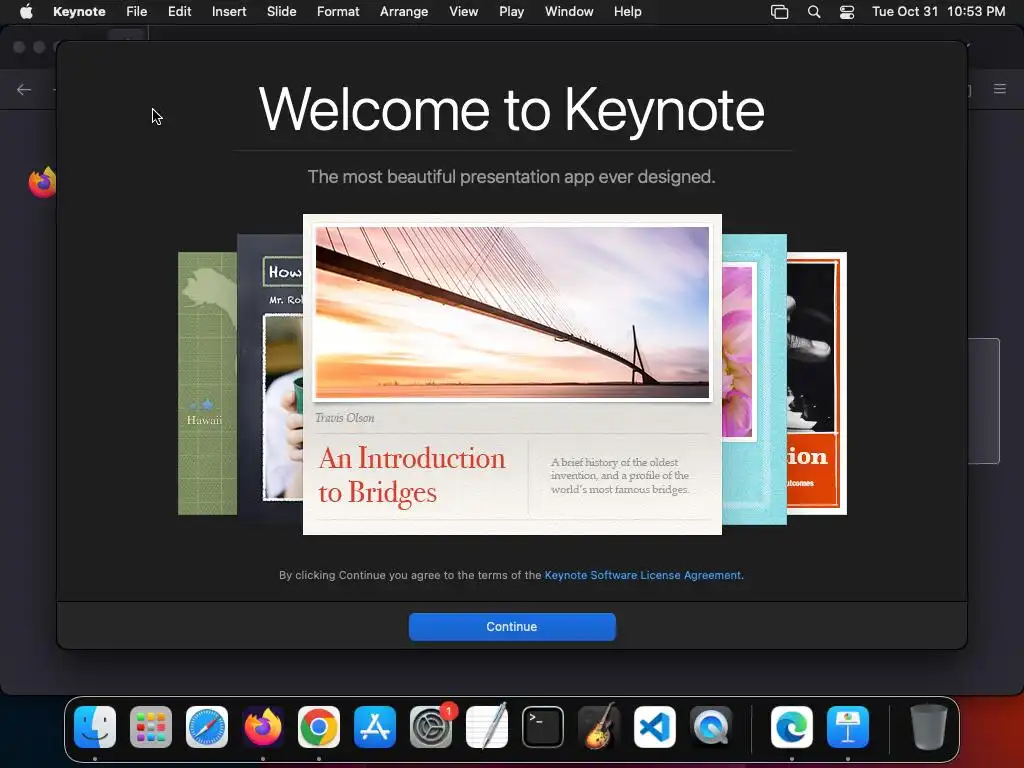Open the Arrange menu
1024x768 pixels.
coord(404,12)
